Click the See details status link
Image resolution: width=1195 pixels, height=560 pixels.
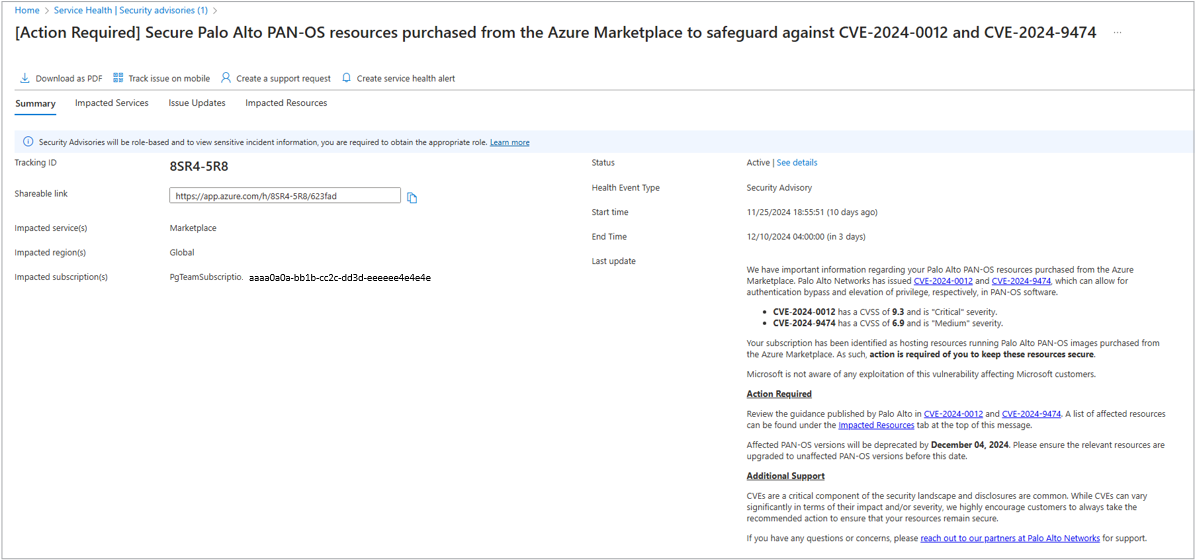(x=796, y=162)
